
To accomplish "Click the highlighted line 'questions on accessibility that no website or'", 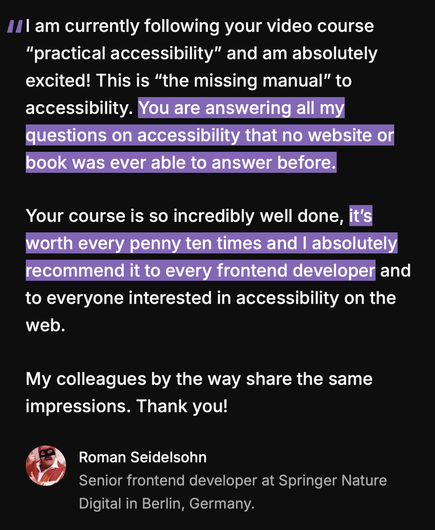I will click(x=210, y=135).
